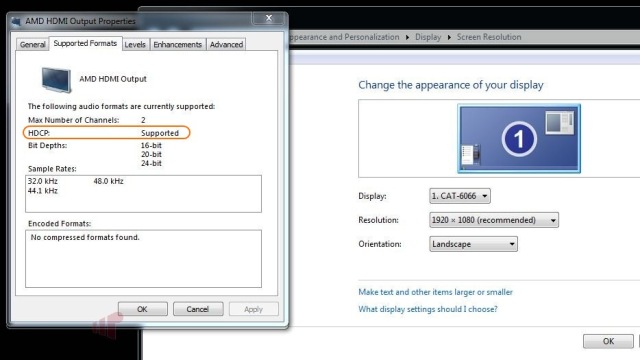Close the AMD HDMI Output Properties dialog
The image size is (640, 360).
click(x=269, y=18)
